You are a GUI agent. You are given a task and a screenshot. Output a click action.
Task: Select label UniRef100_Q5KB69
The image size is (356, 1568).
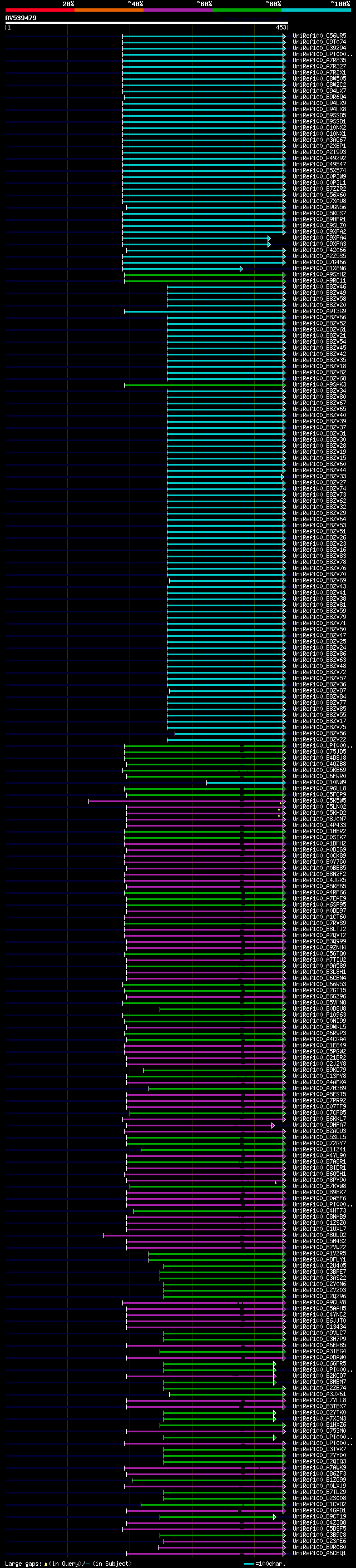[x=319, y=770]
